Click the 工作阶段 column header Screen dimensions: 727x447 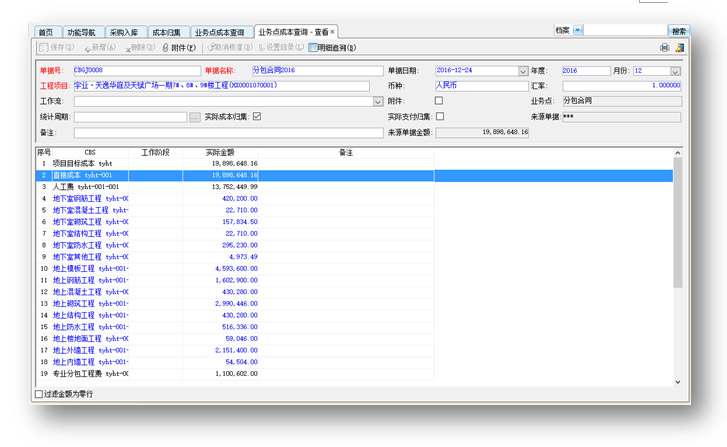click(155, 152)
